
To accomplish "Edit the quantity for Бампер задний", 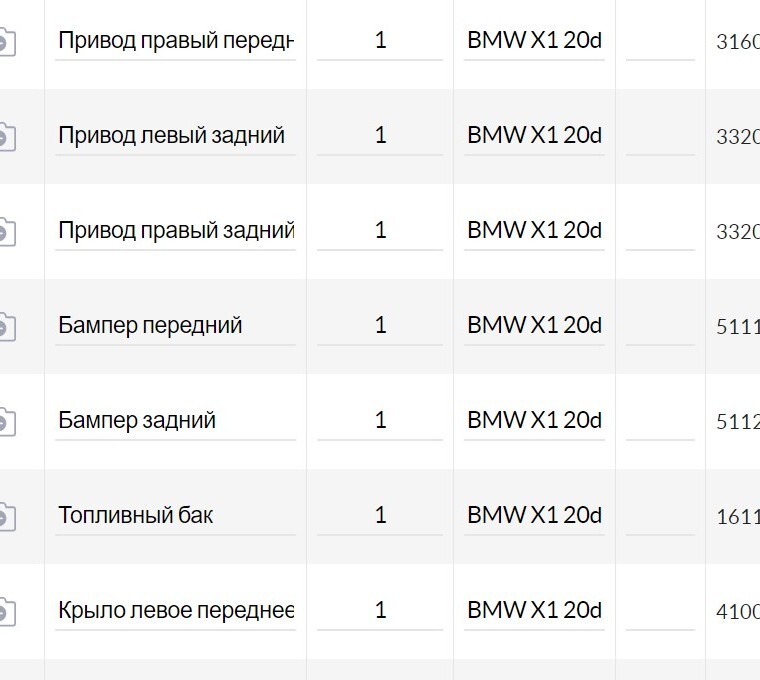I will click(x=380, y=421).
